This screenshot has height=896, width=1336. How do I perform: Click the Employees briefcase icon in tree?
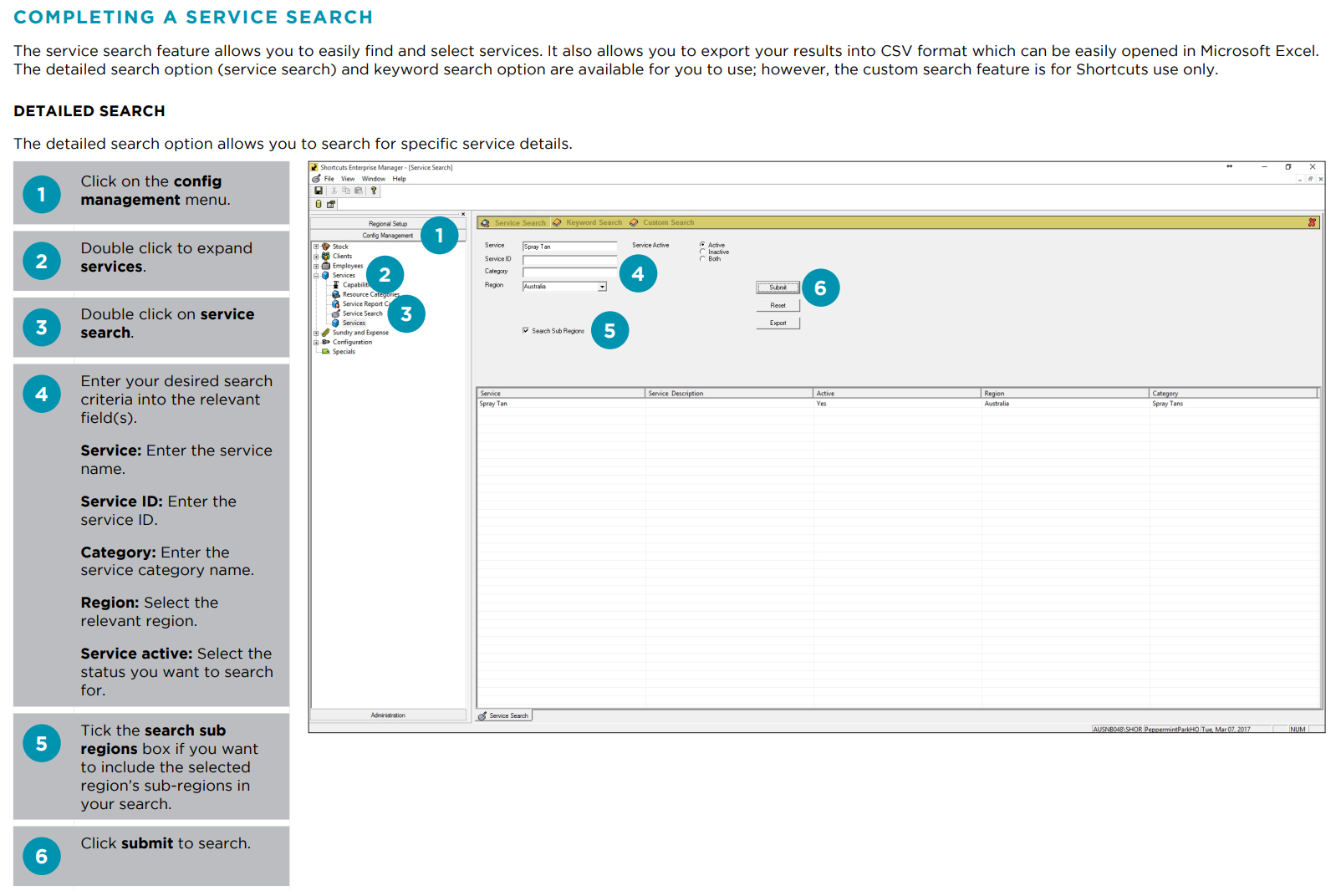pos(326,266)
